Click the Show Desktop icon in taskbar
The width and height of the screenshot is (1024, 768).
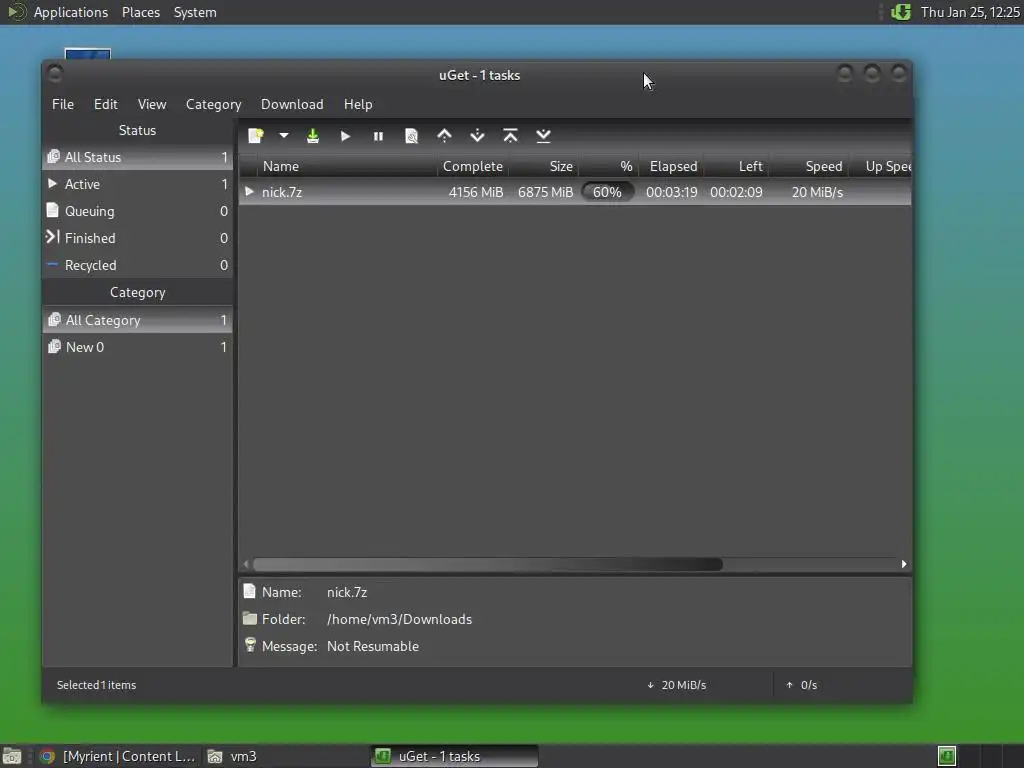(x=12, y=756)
